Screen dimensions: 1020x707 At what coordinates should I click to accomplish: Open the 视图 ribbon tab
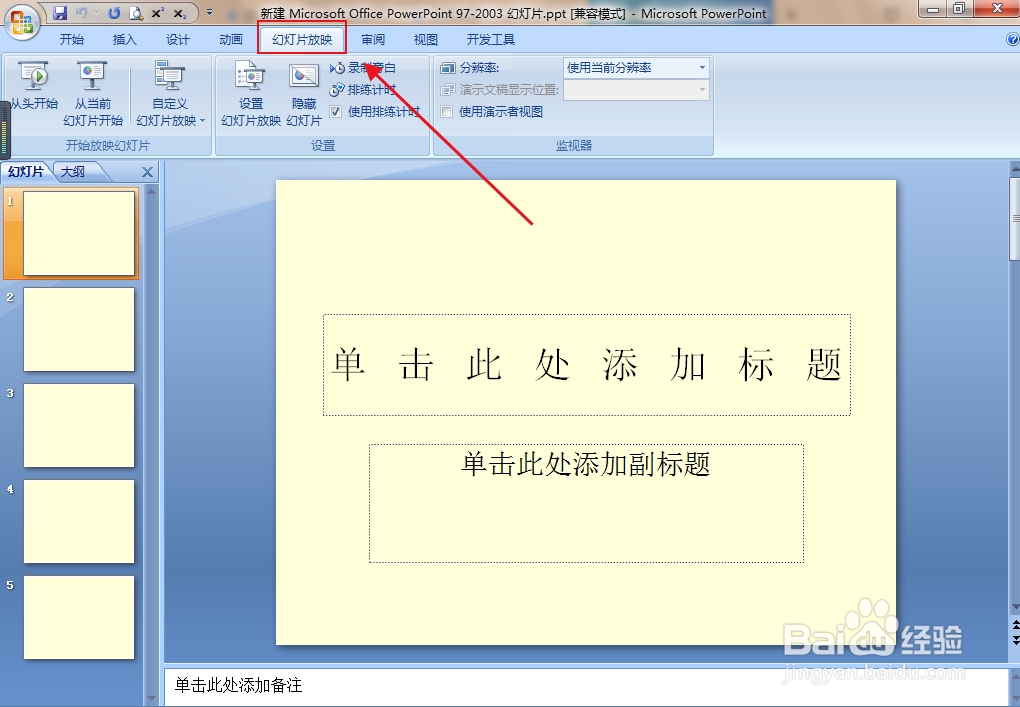click(425, 40)
